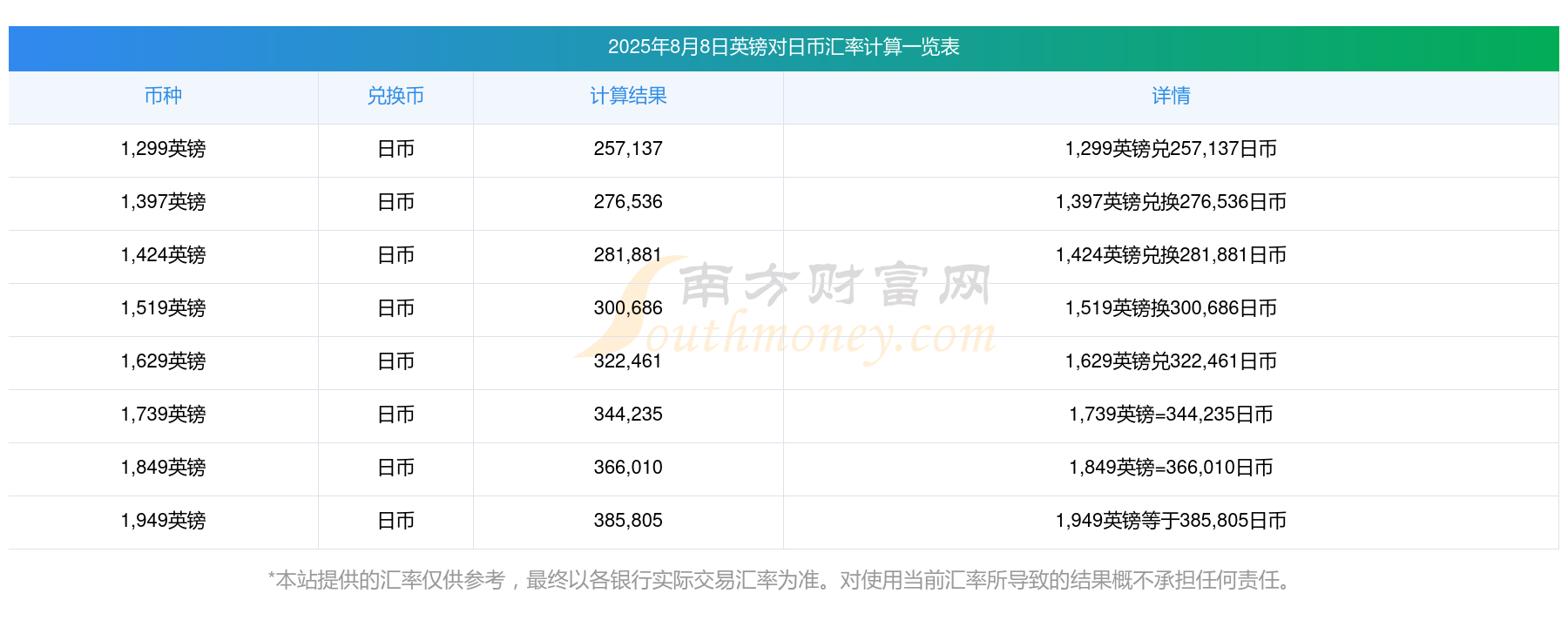Select the 1,739英镑 cell
Viewport: 1568px width, 627px height.
[163, 415]
